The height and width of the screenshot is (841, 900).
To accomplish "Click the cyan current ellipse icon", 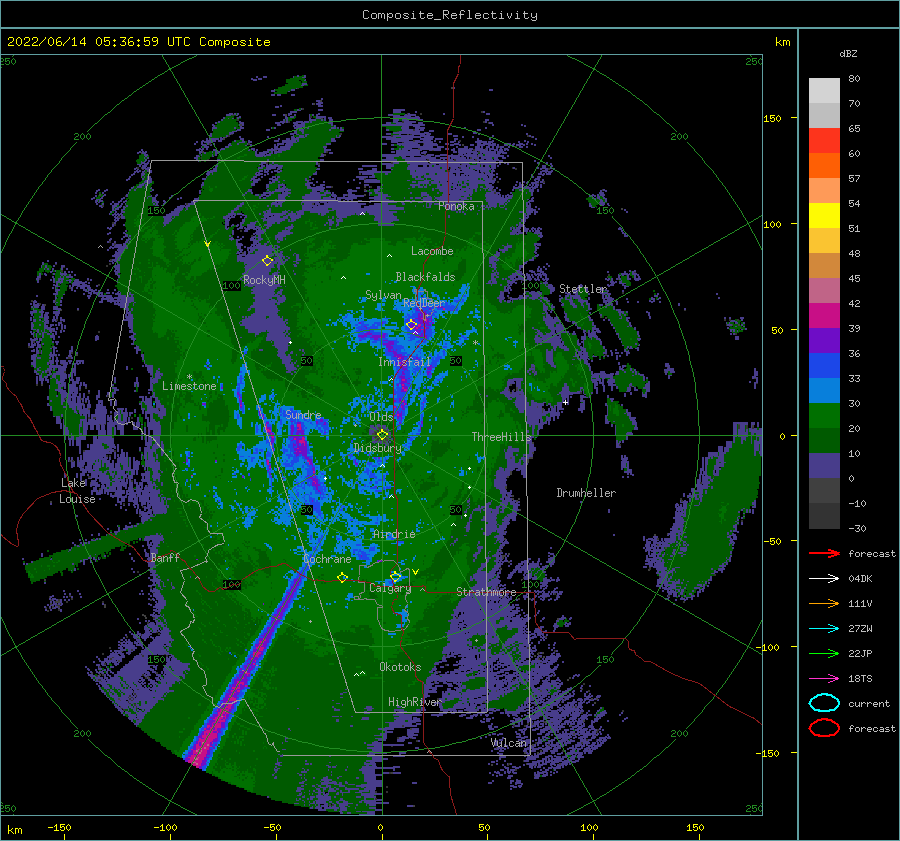I will (824, 703).
